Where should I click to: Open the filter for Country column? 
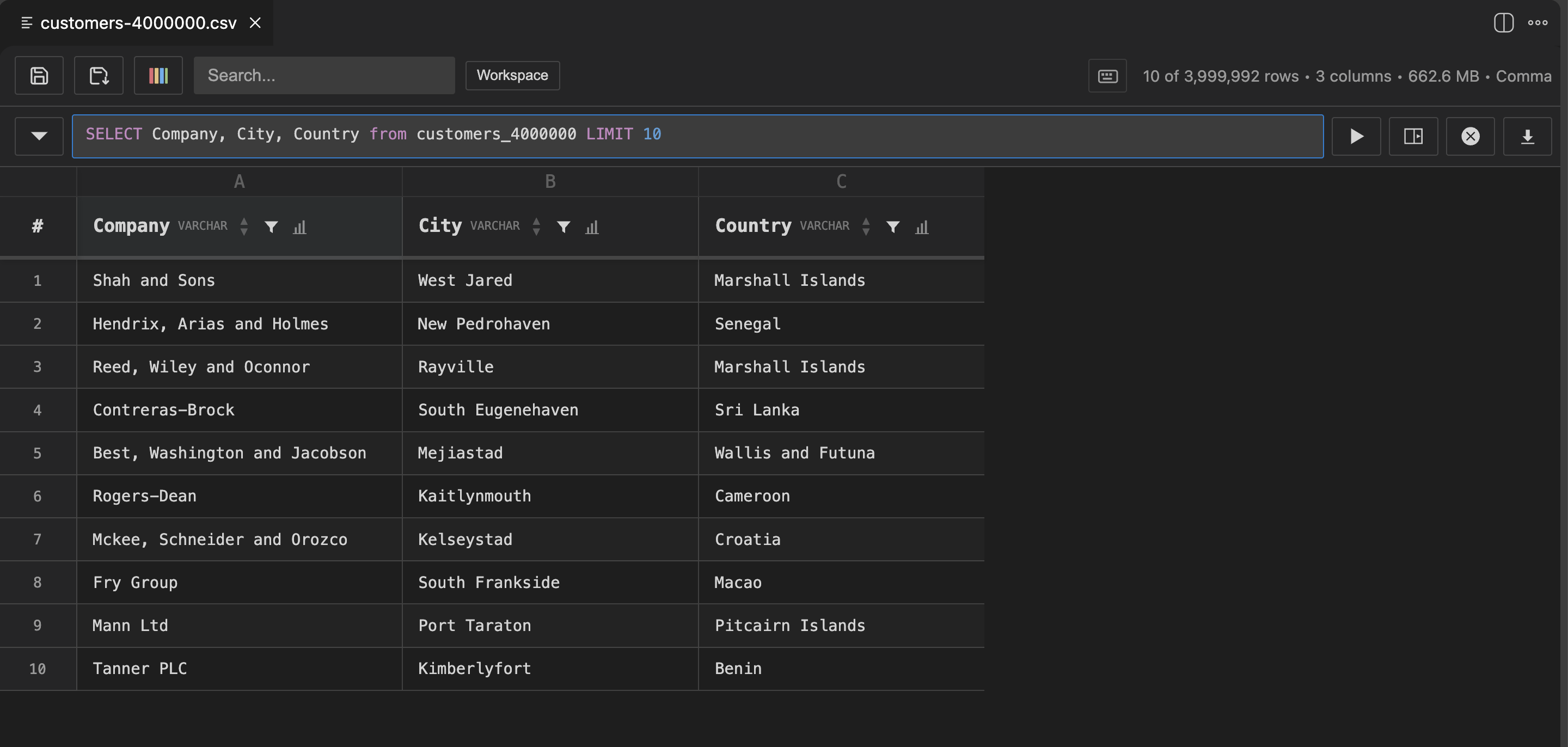[x=893, y=226]
